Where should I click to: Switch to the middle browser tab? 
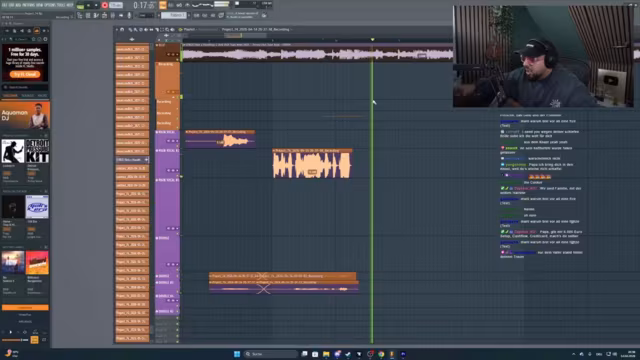pos(28,96)
